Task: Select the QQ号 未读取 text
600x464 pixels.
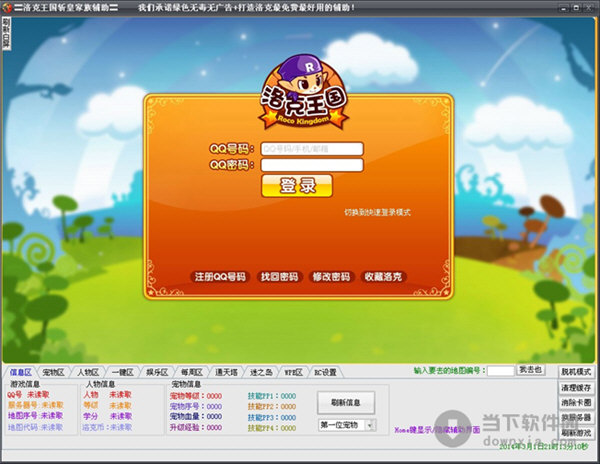Action: pyautogui.click(x=28, y=394)
